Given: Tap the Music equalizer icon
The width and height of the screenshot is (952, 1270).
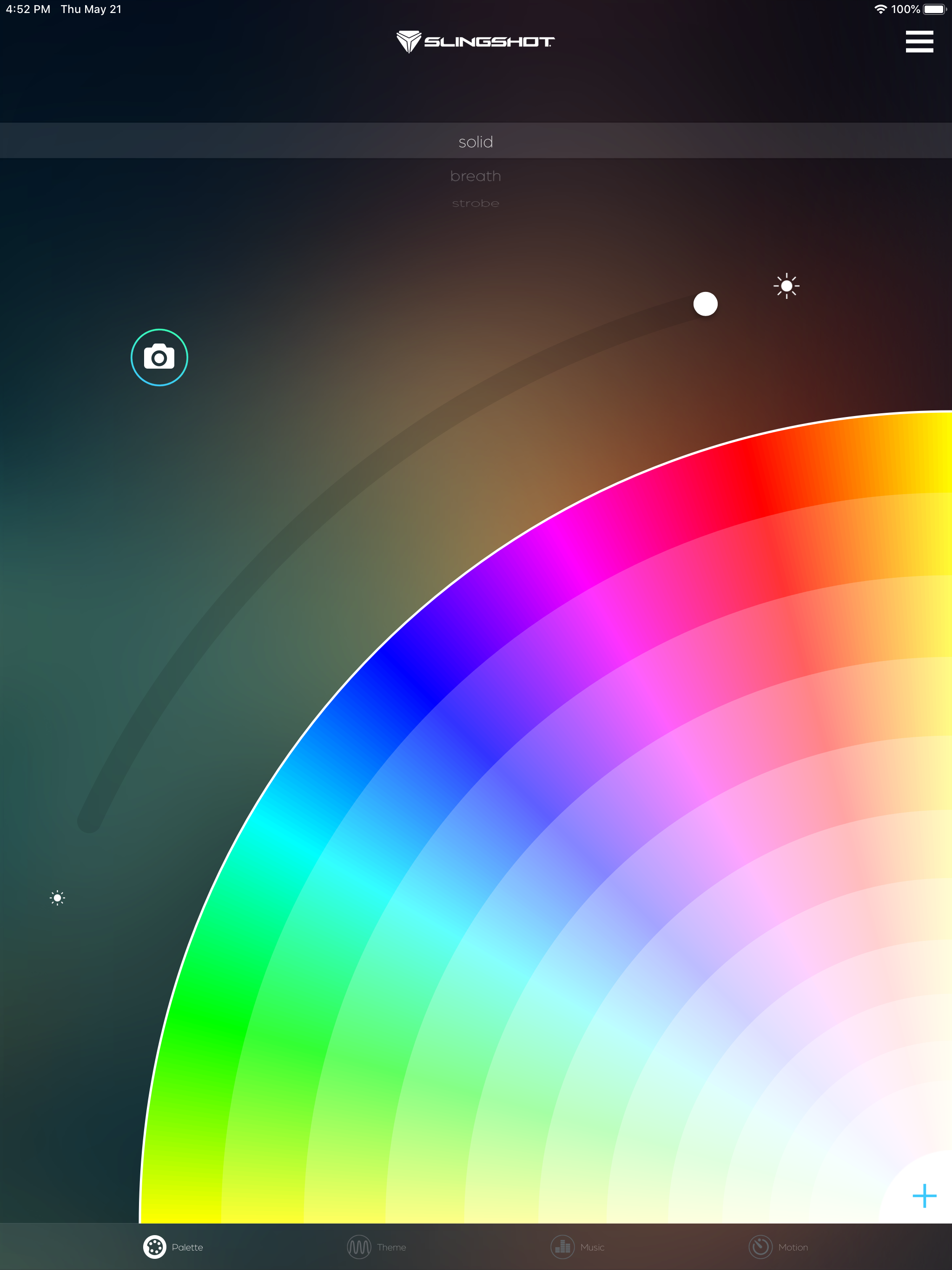Looking at the screenshot, I should click(562, 1247).
